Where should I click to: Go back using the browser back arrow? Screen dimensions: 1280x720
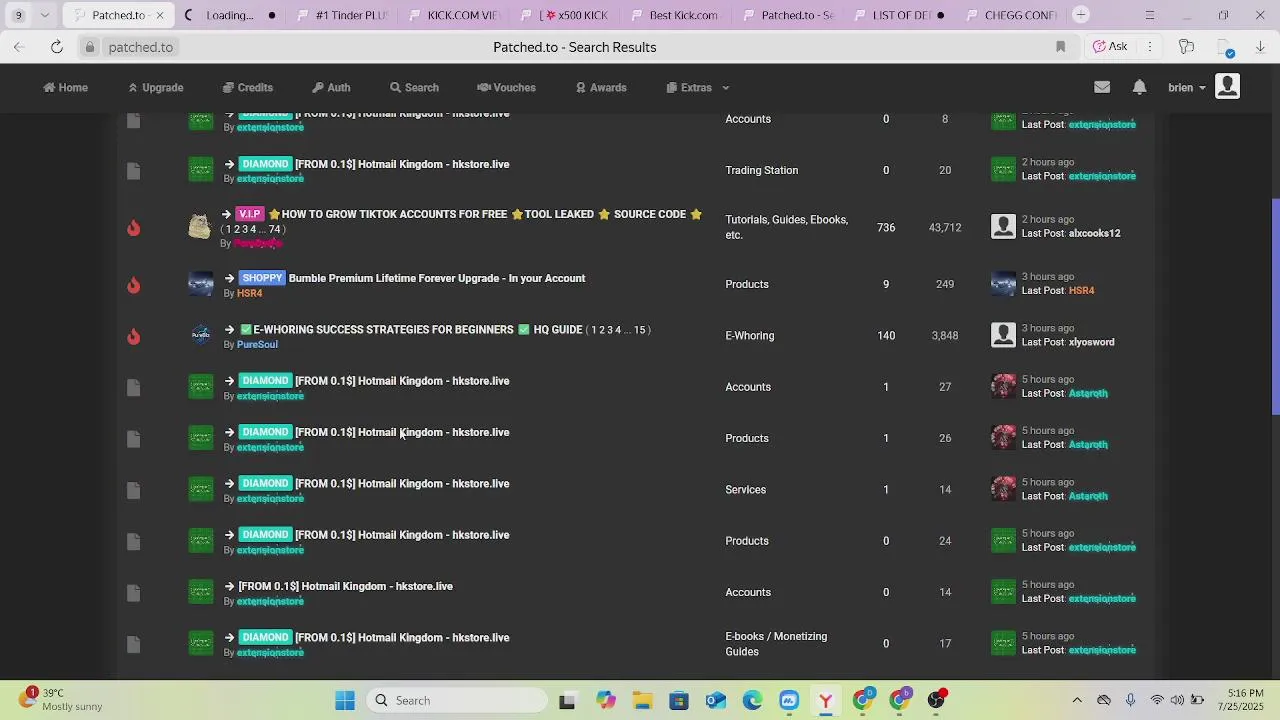(19, 47)
